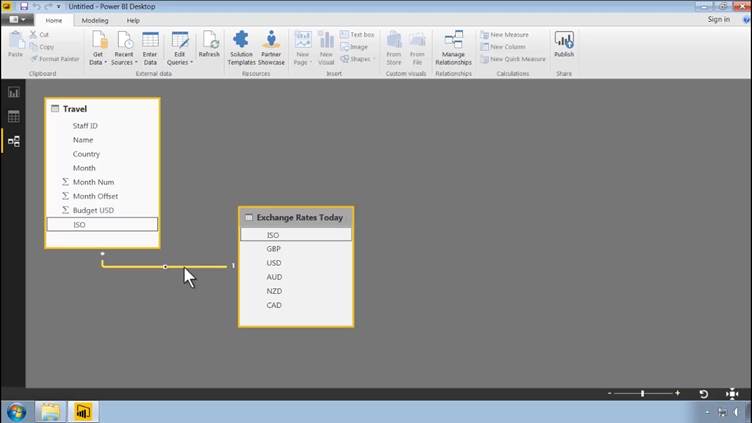Image resolution: width=752 pixels, height=423 pixels.
Task: Expand the Edit Queries dropdown
Action: pyautogui.click(x=179, y=62)
